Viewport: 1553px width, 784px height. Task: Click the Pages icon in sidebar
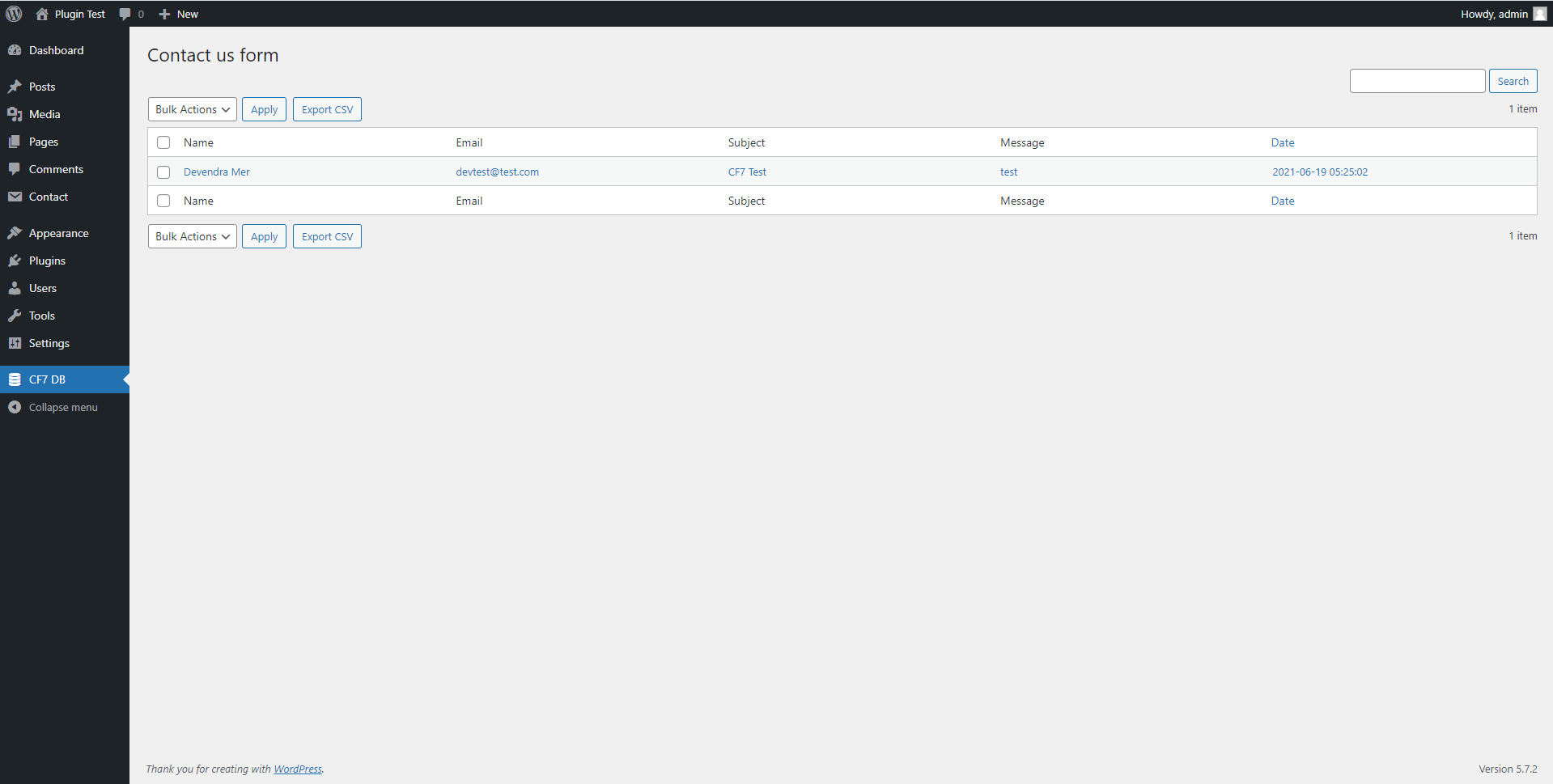(15, 142)
